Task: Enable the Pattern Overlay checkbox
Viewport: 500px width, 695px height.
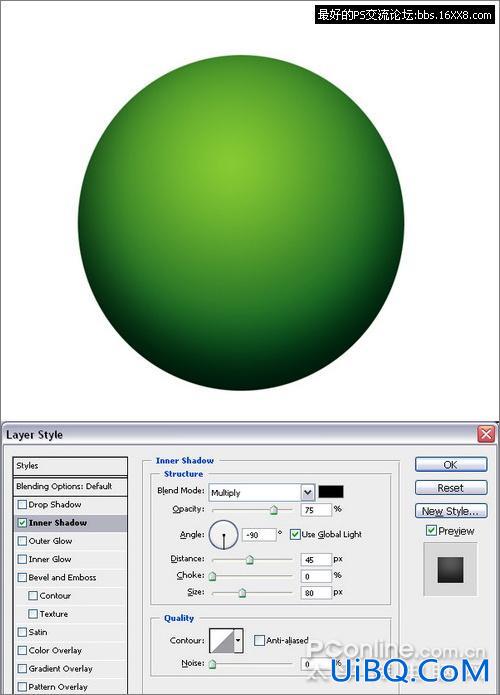Action: coord(22,686)
